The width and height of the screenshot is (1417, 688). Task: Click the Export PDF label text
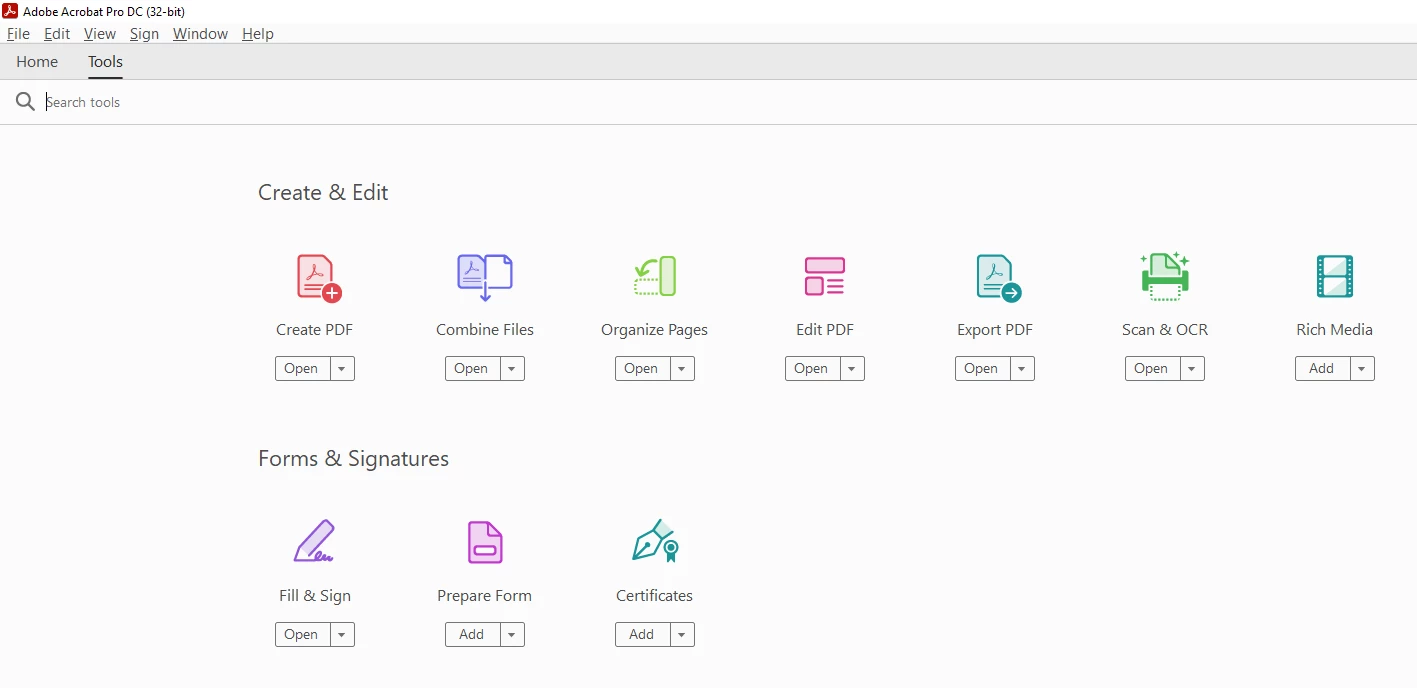995,330
